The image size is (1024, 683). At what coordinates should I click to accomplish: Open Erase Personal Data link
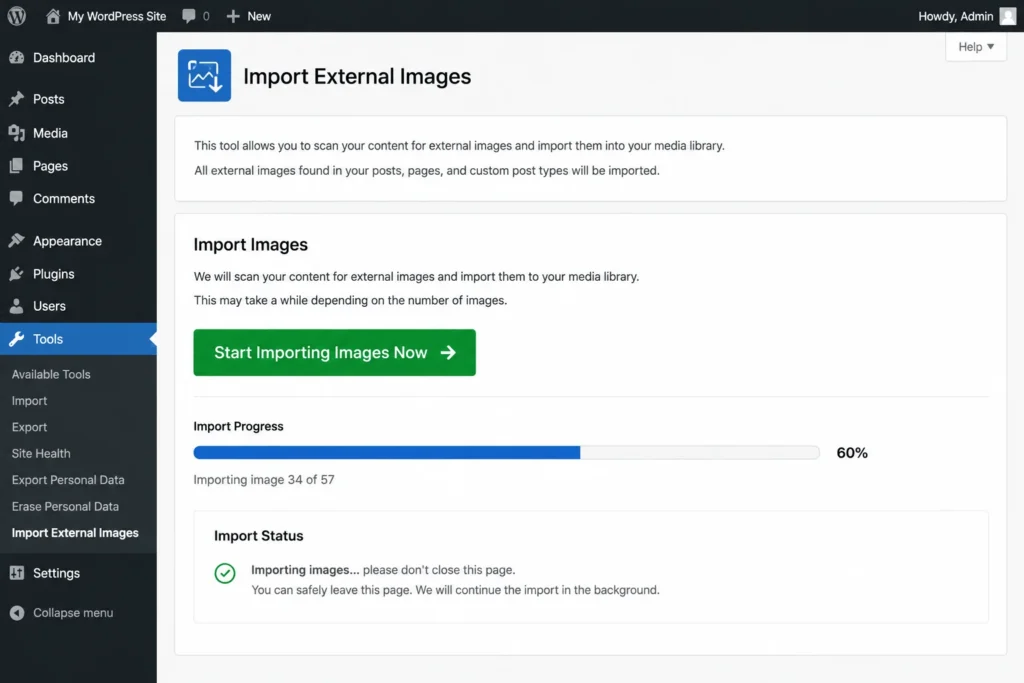(x=65, y=506)
